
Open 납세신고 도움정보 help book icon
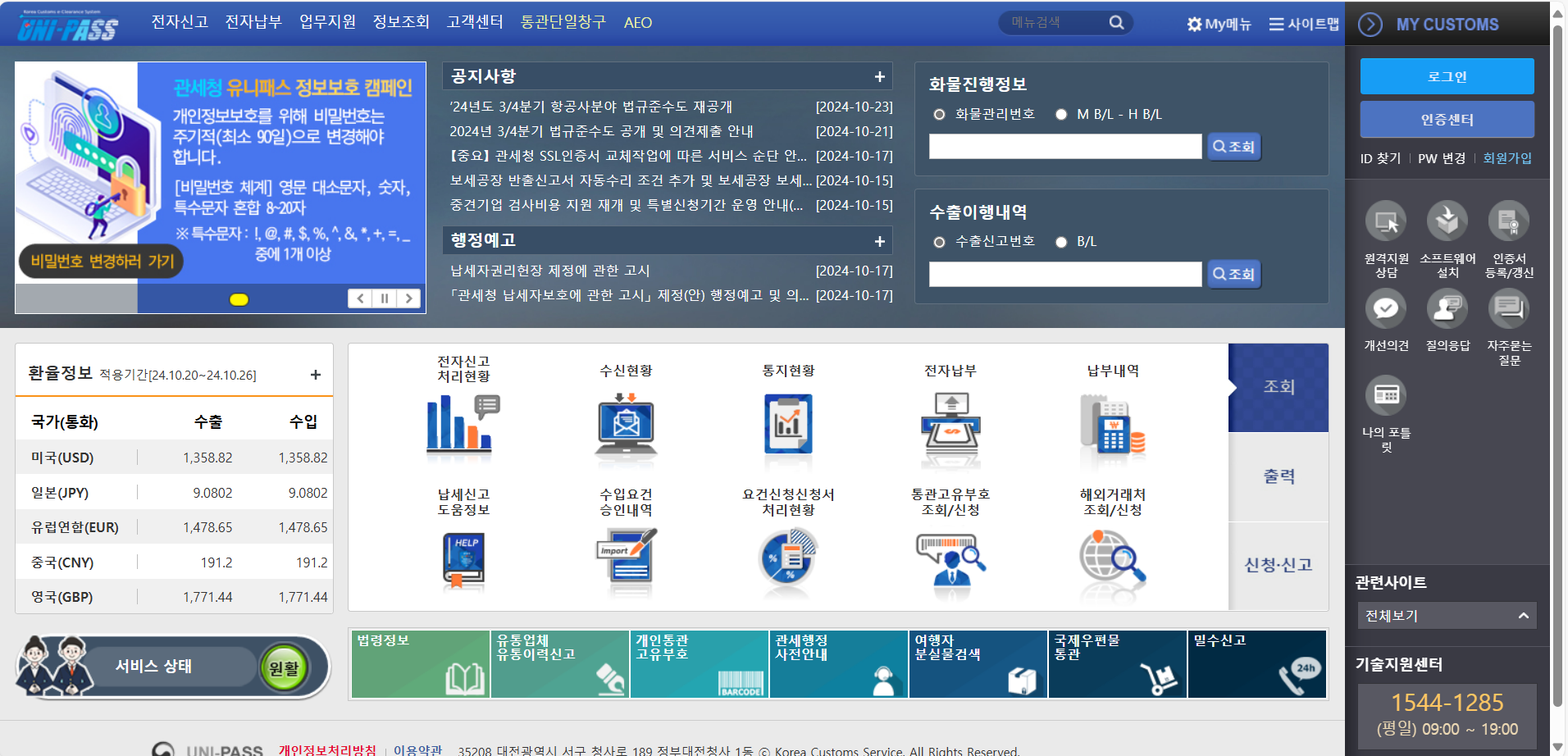tap(463, 560)
